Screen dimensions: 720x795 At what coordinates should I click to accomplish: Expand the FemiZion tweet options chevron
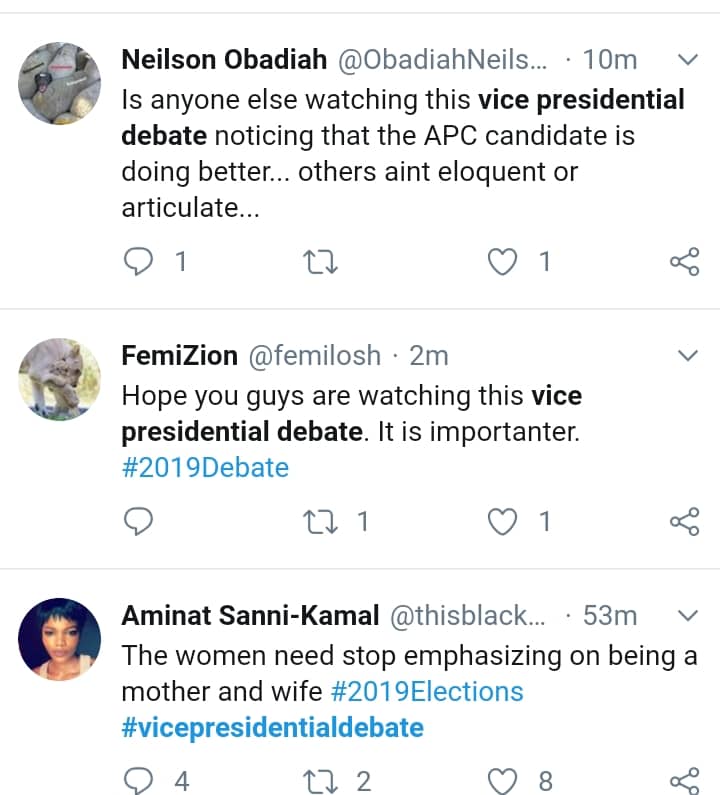pyautogui.click(x=687, y=355)
